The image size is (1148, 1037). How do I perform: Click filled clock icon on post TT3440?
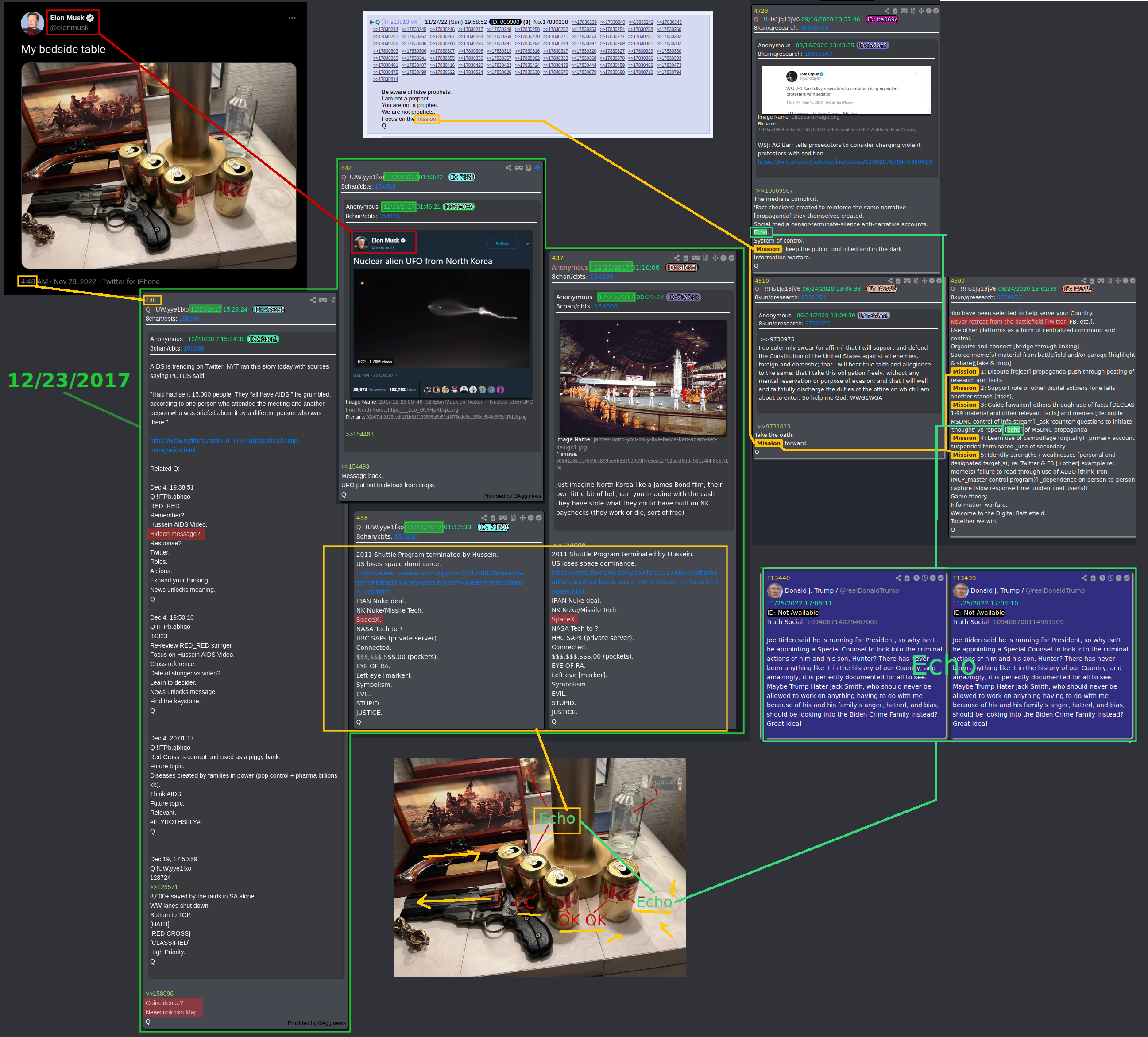coord(917,578)
